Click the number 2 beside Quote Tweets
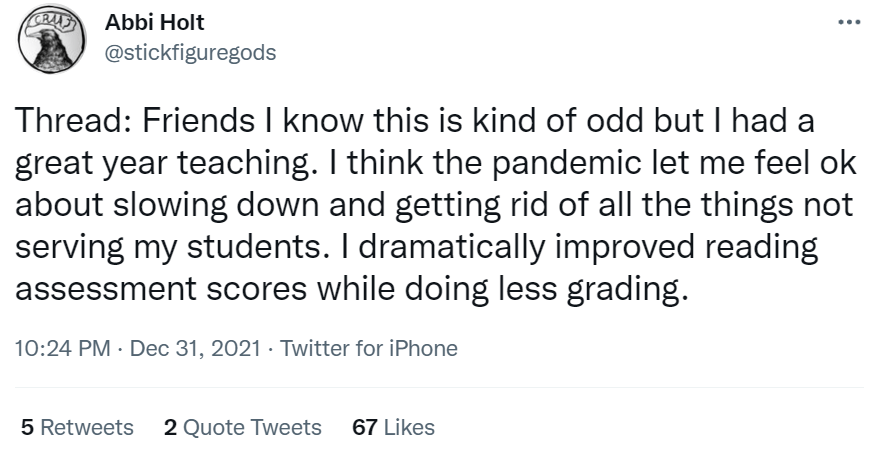Viewport: 880px width, 454px height. pos(169,427)
